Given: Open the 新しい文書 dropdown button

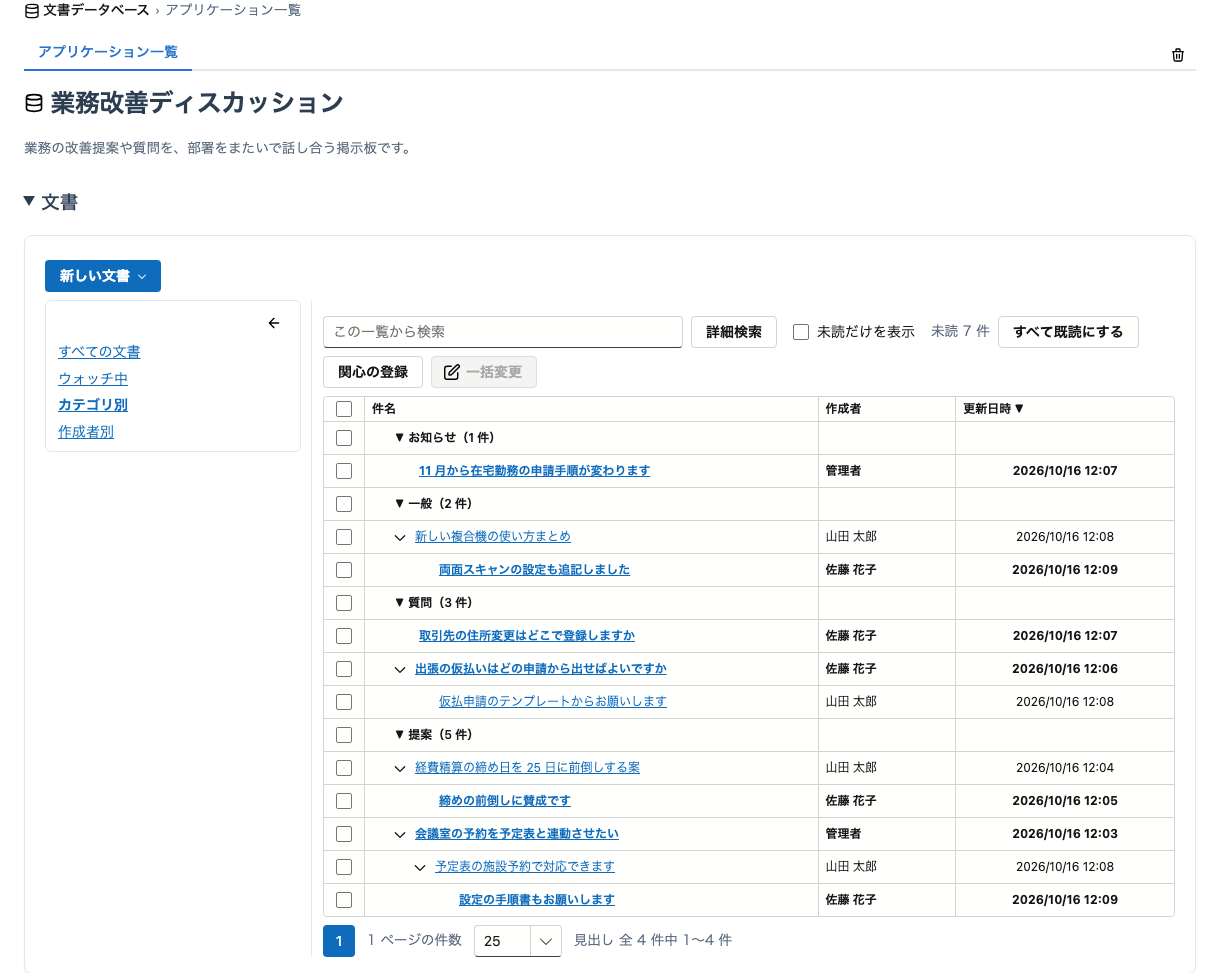Looking at the screenshot, I should click(x=103, y=276).
